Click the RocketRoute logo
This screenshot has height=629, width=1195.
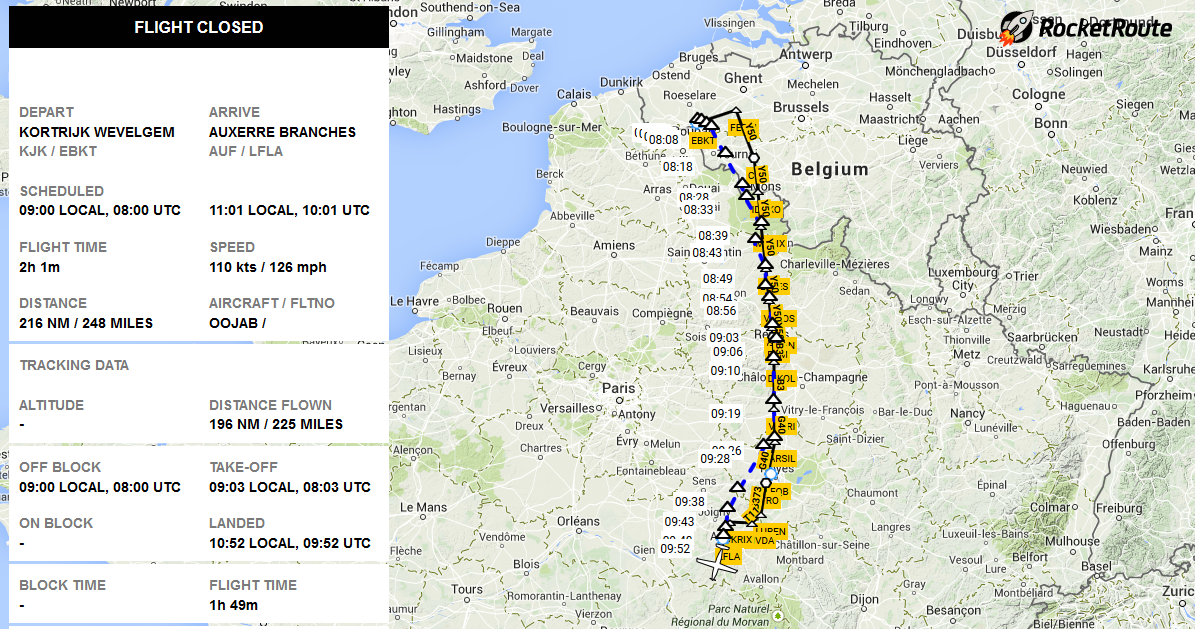point(1086,28)
